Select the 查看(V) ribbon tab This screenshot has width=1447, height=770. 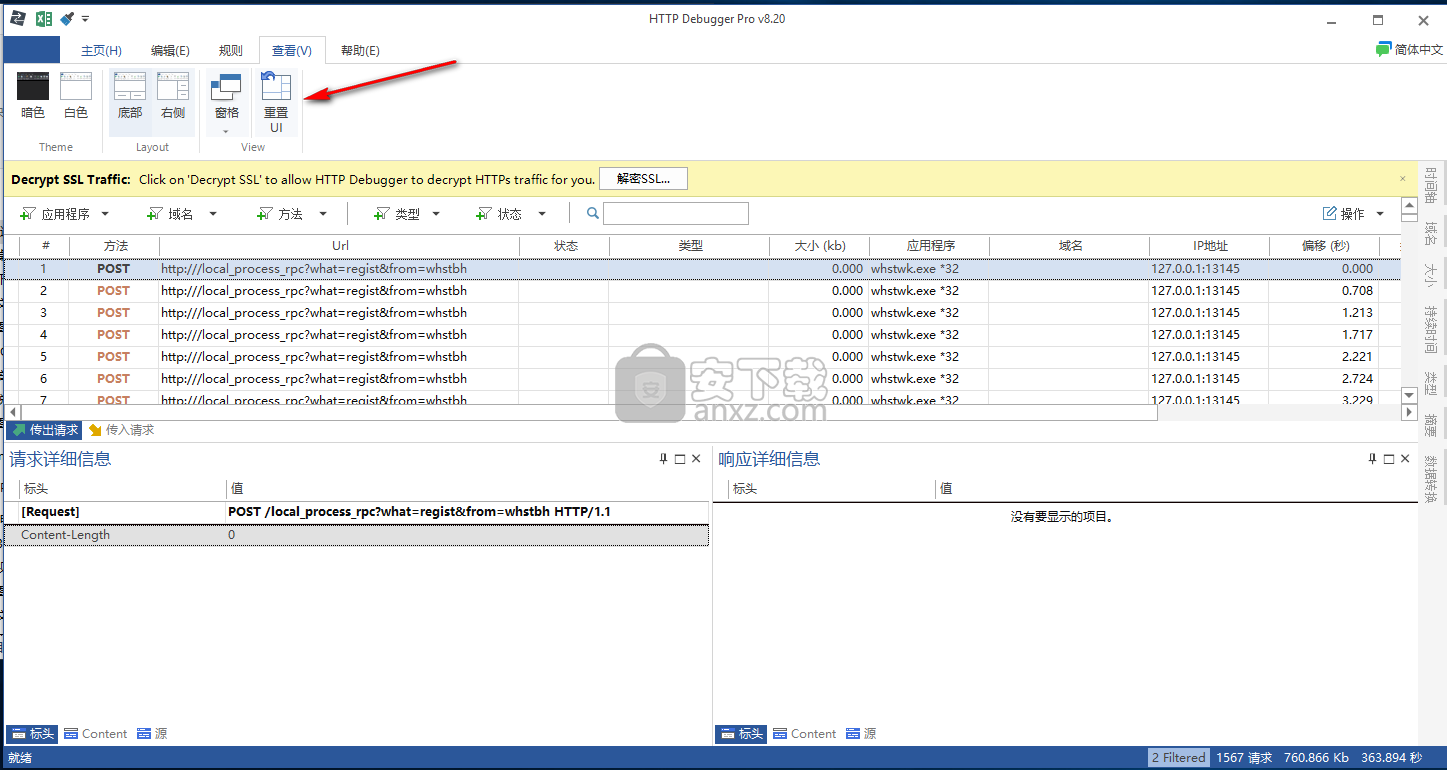click(291, 50)
